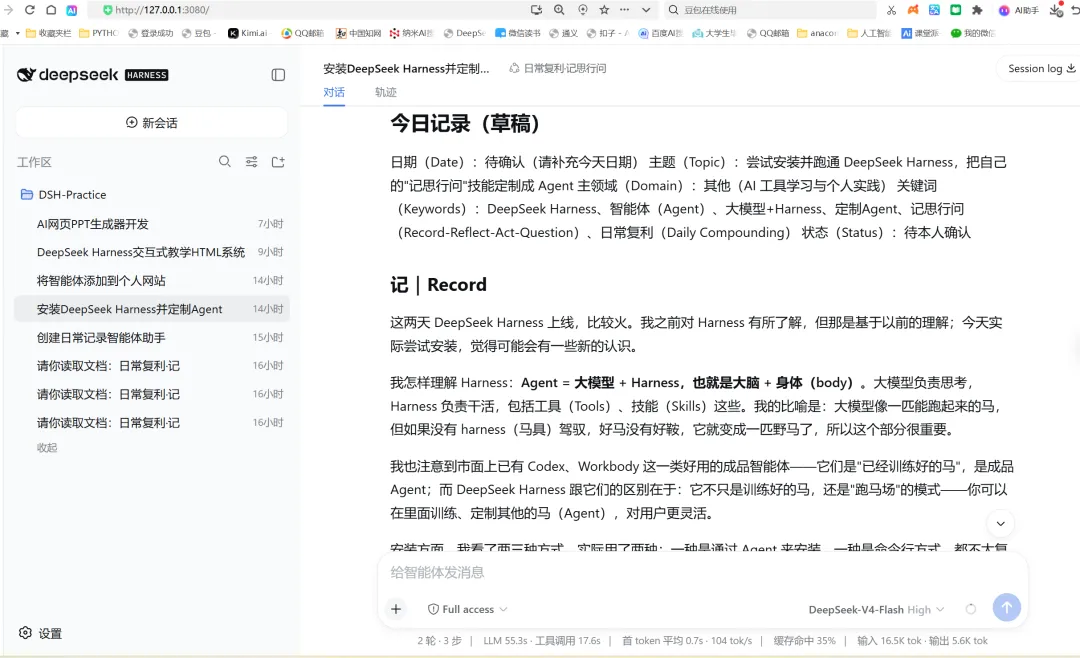Click the green security shield in address bar
The width and height of the screenshot is (1080, 658).
click(x=107, y=10)
